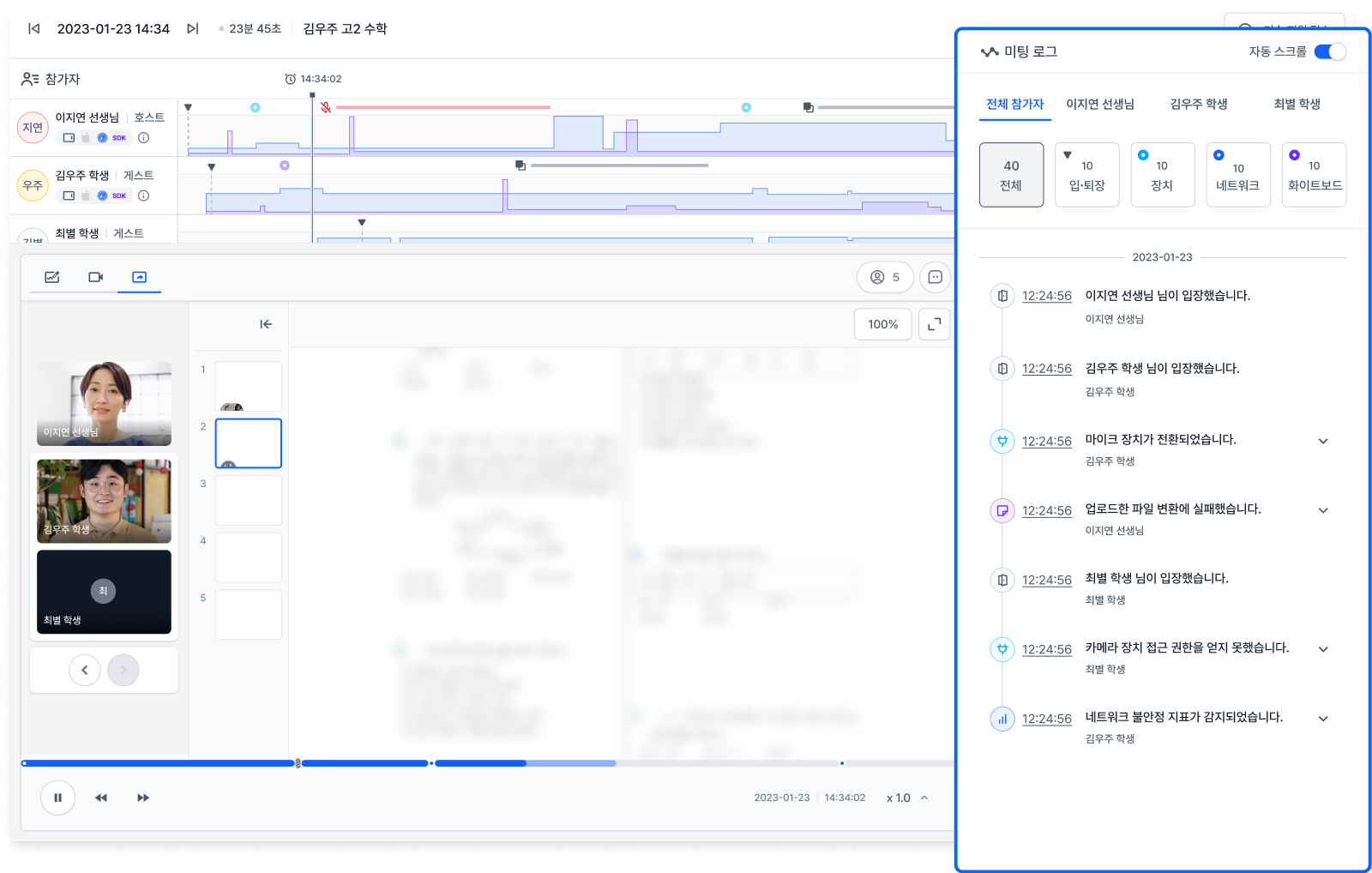Open timestamp link for 최별 학생 입장
The width and height of the screenshot is (1372, 873).
click(x=1046, y=580)
